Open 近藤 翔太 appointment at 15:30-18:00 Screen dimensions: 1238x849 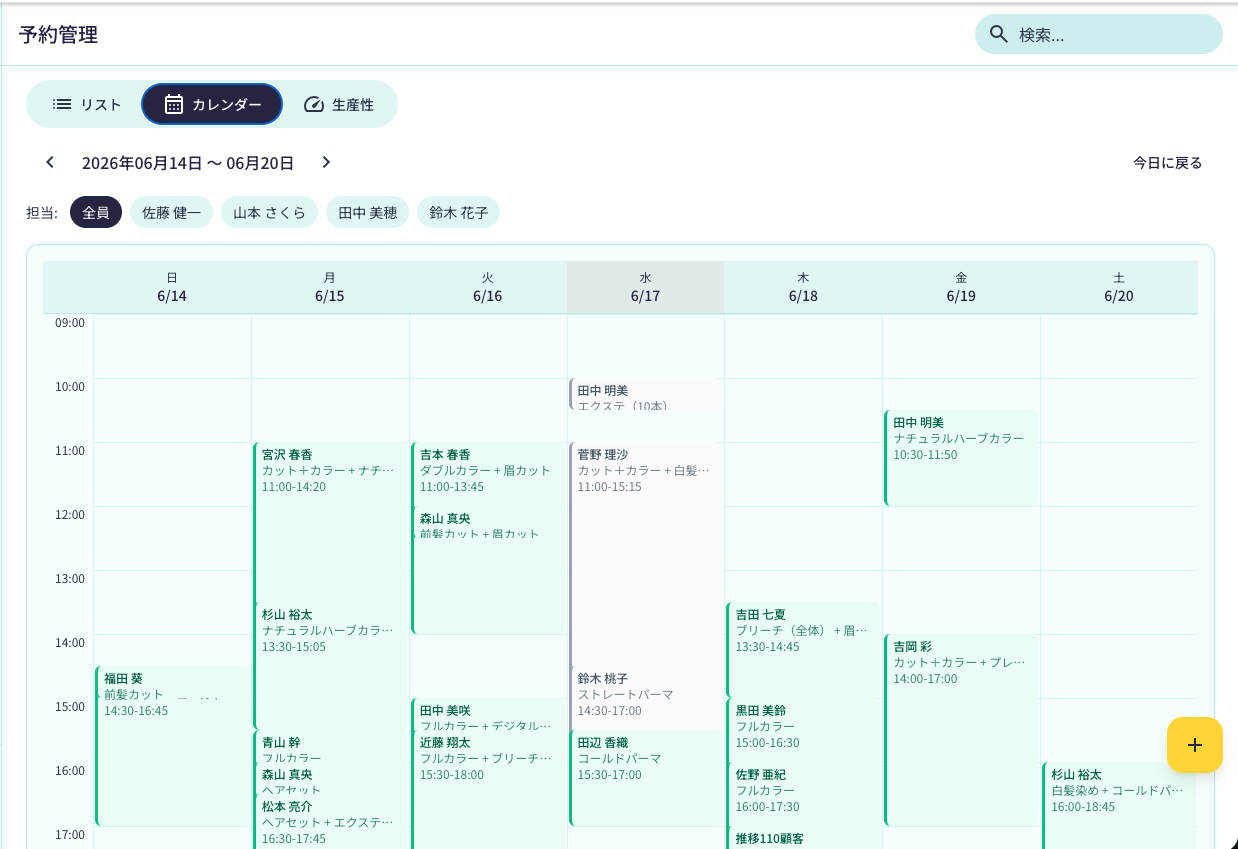[x=487, y=790]
